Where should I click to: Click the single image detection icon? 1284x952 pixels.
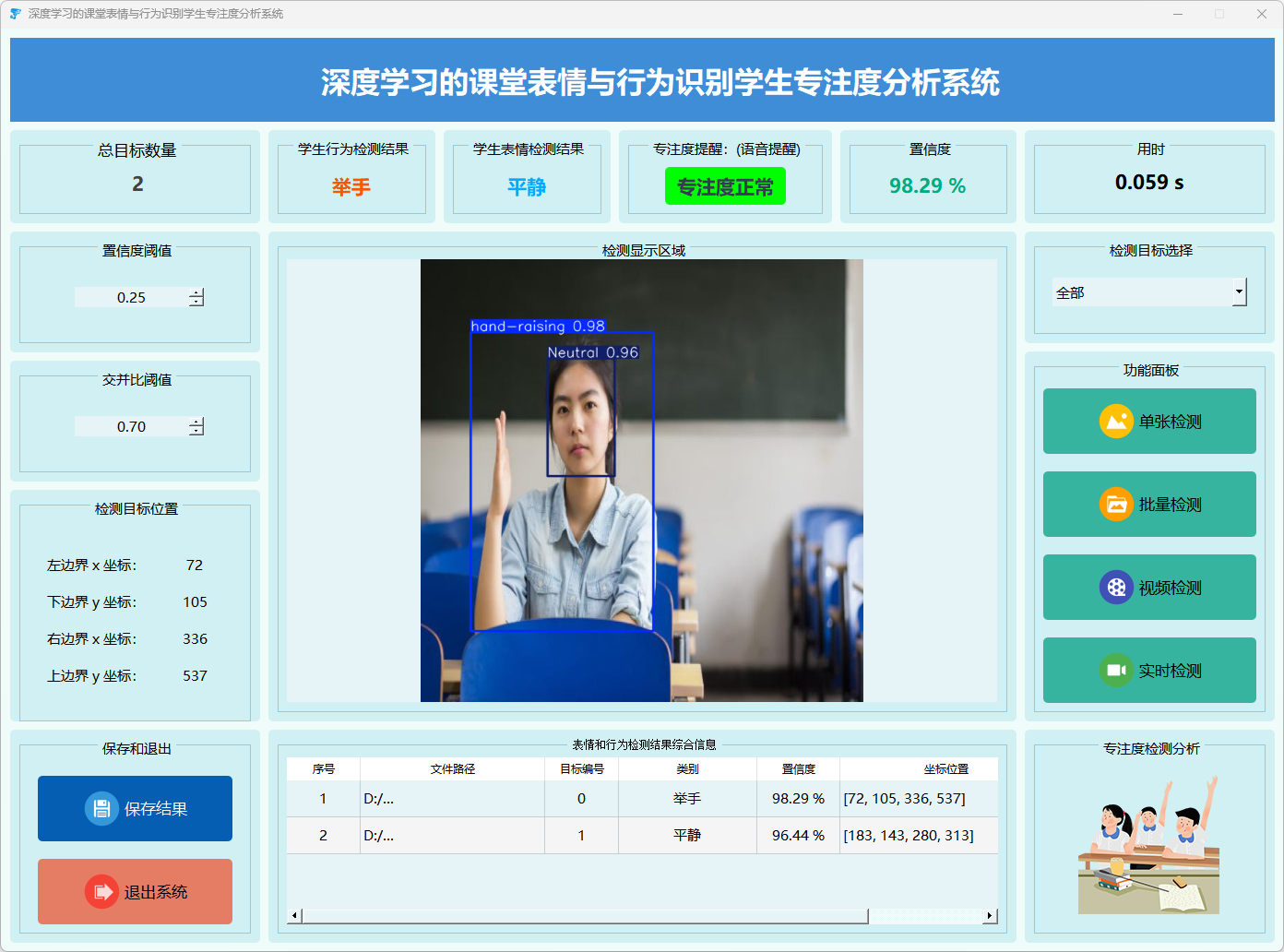[x=1116, y=422]
